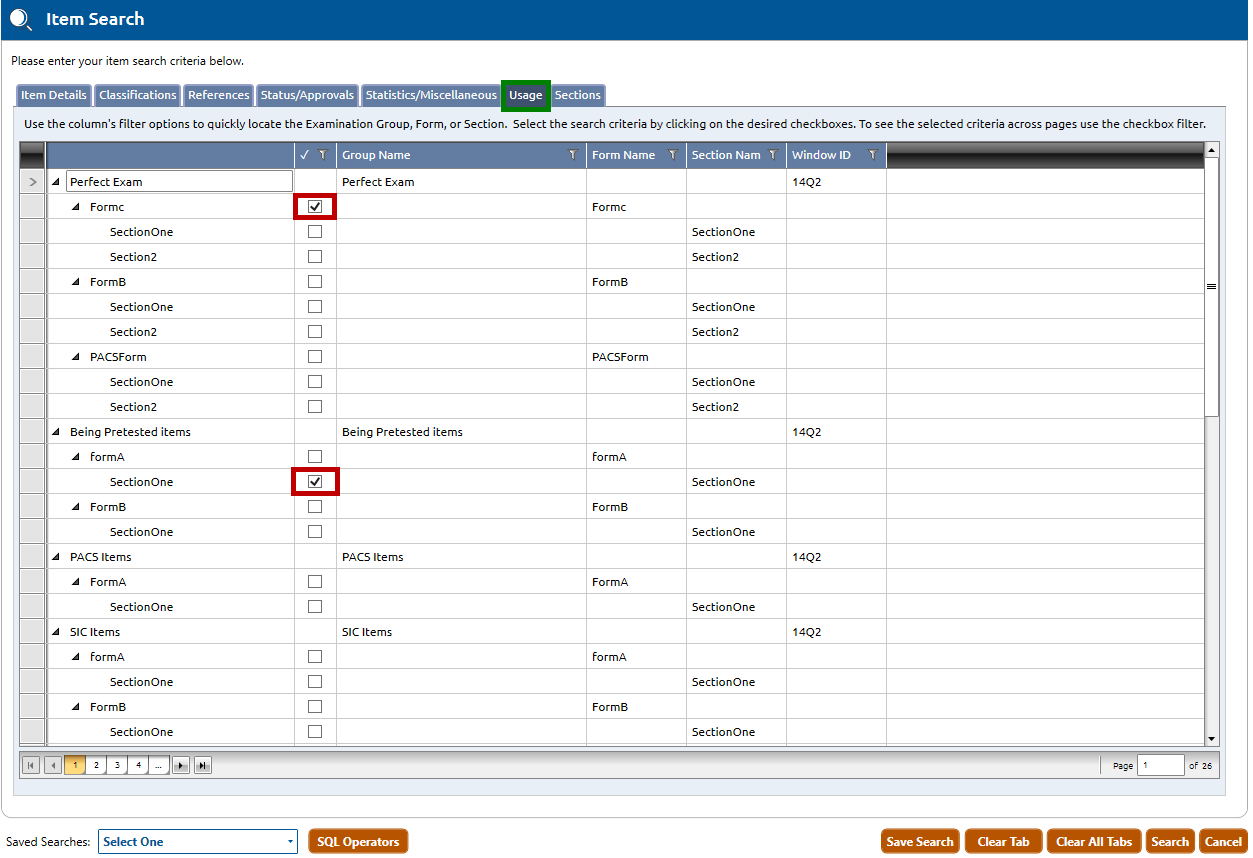The width and height of the screenshot is (1253, 858).
Task: Go to the first page using pager icon
Action: point(31,766)
